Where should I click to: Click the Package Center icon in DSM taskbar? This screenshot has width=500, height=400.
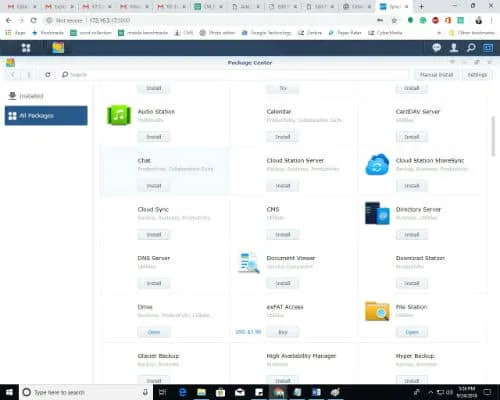click(58, 48)
